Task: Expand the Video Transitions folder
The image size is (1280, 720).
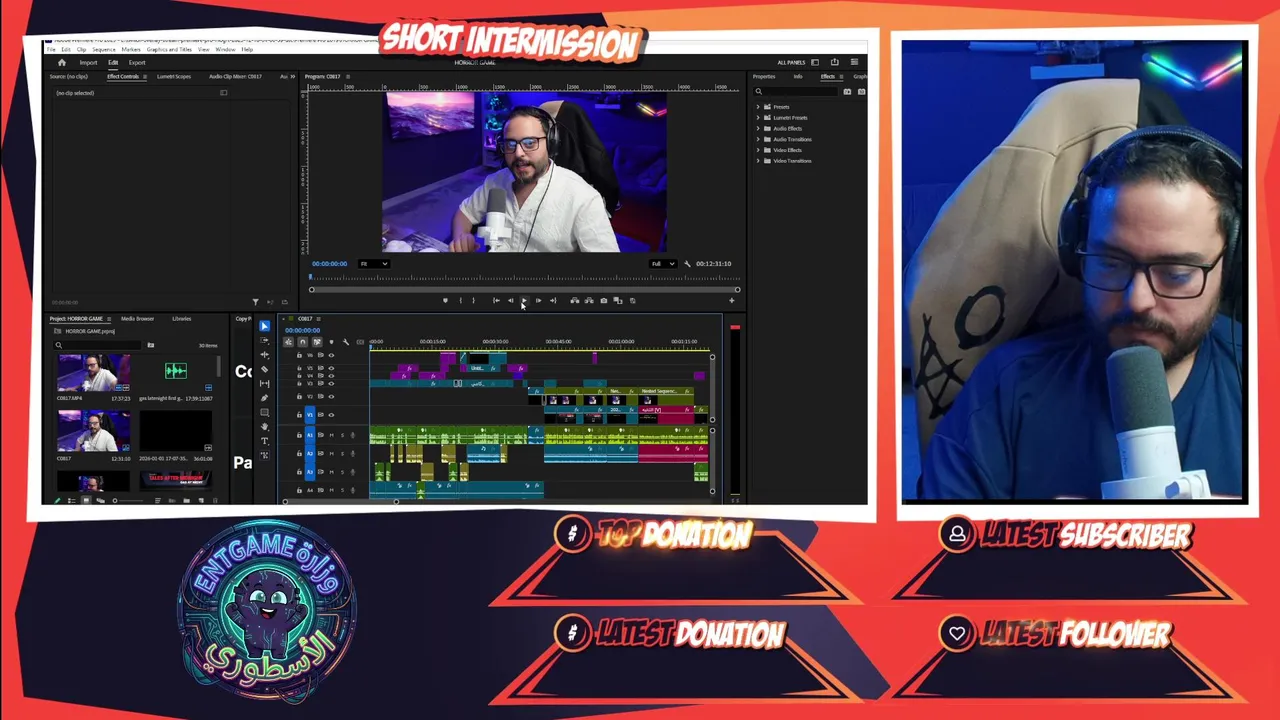Action: [758, 161]
